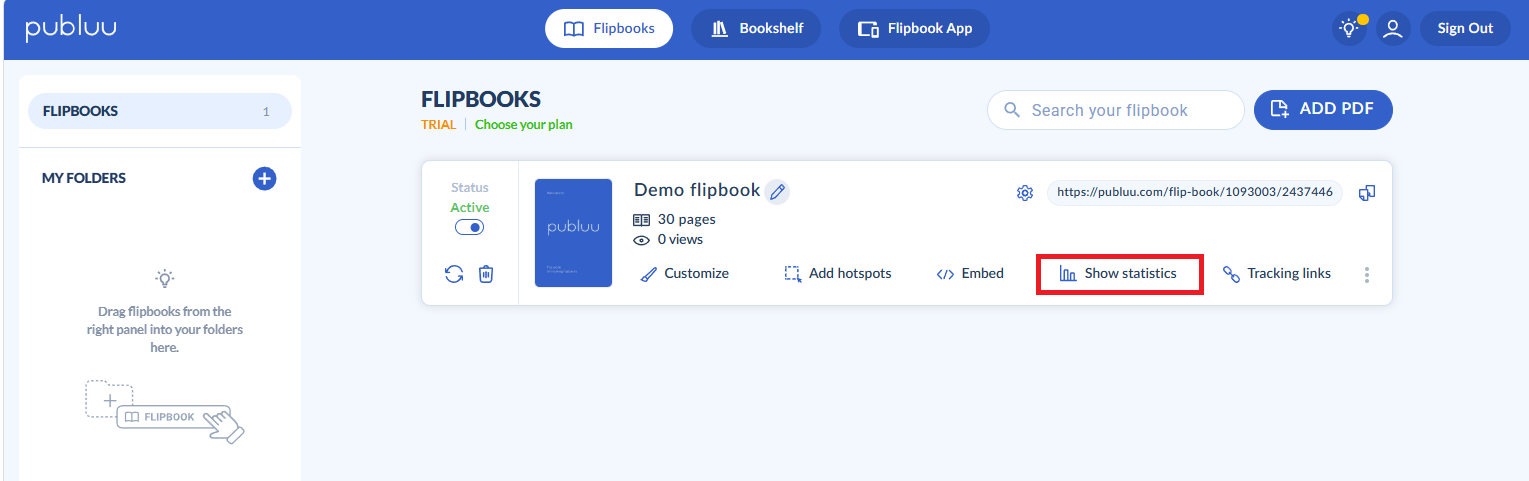Click the refresh flipbook icon
Image resolution: width=1529 pixels, height=481 pixels.
click(x=454, y=274)
